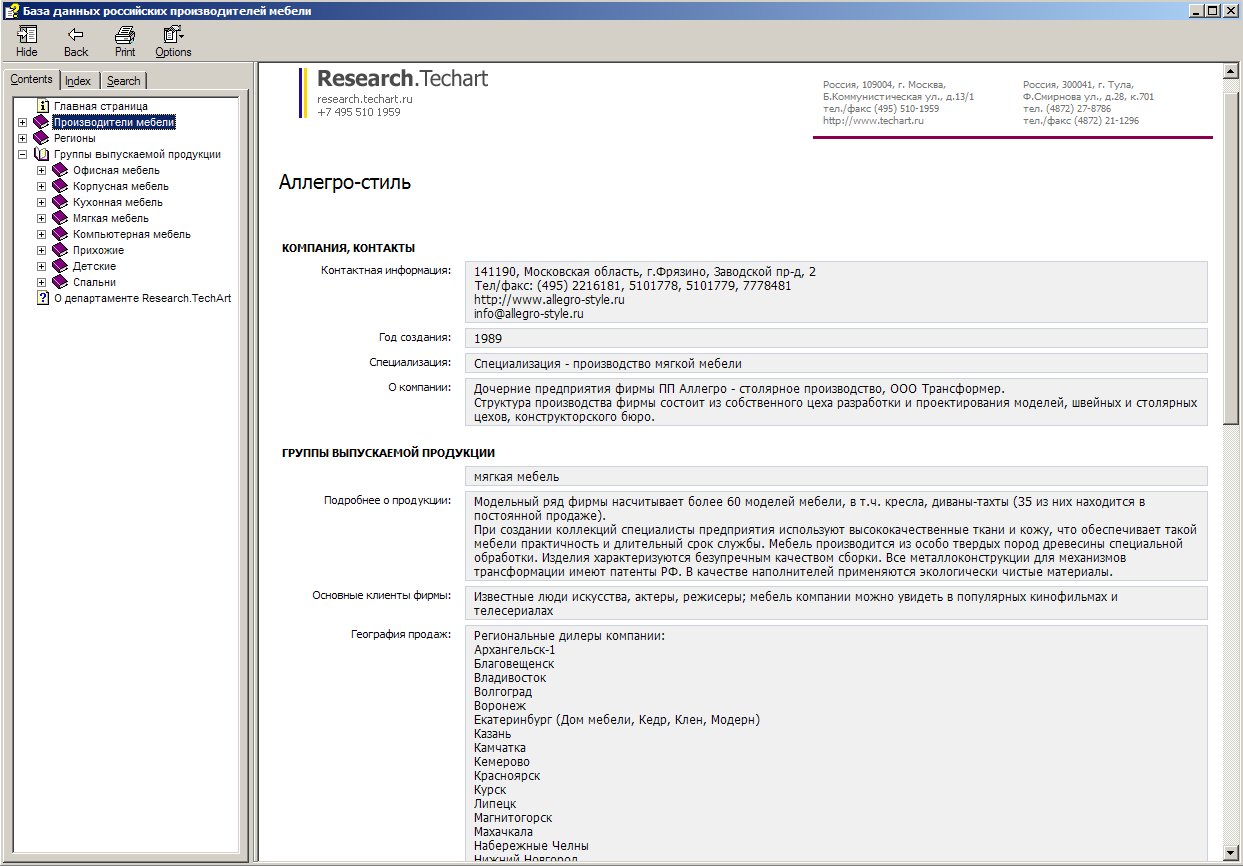Click the research.techart.ru address in header
The height and width of the screenshot is (866, 1243).
point(365,99)
